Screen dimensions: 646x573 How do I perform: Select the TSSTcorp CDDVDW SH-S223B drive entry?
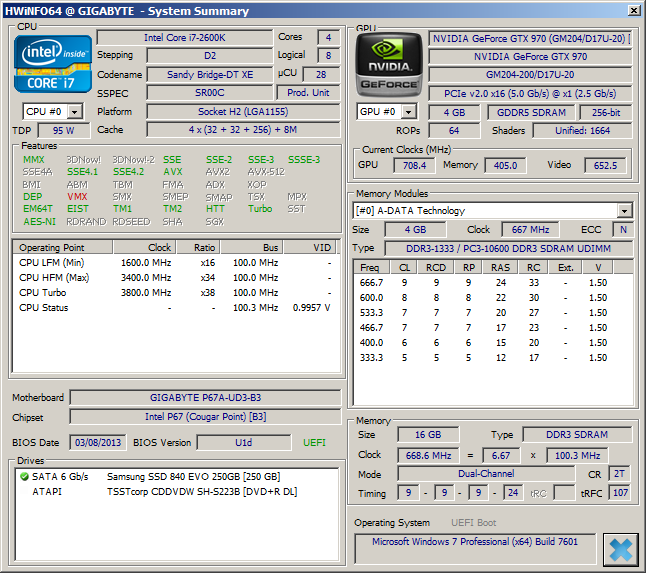click(x=176, y=492)
